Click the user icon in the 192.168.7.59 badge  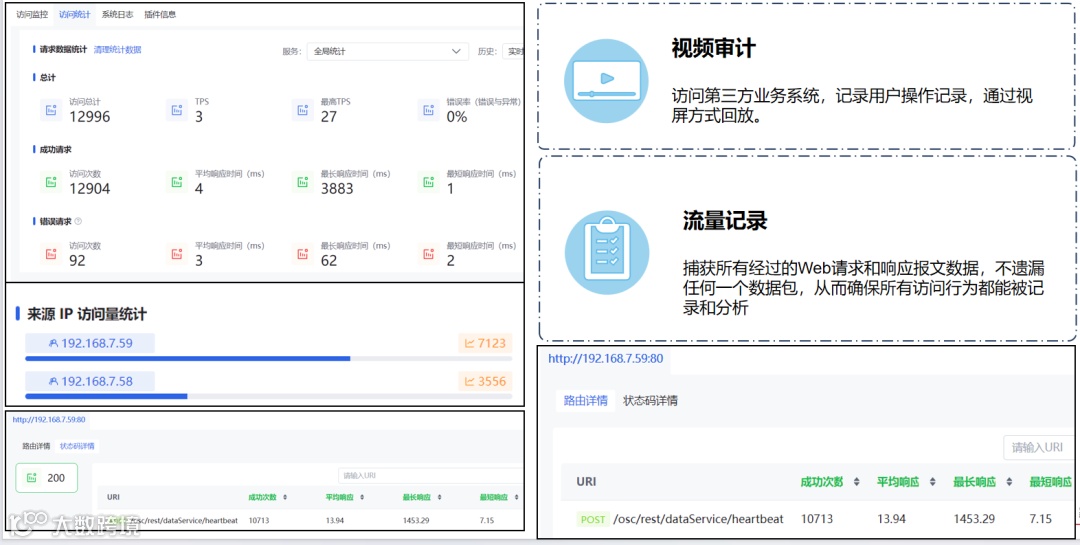tap(53, 343)
